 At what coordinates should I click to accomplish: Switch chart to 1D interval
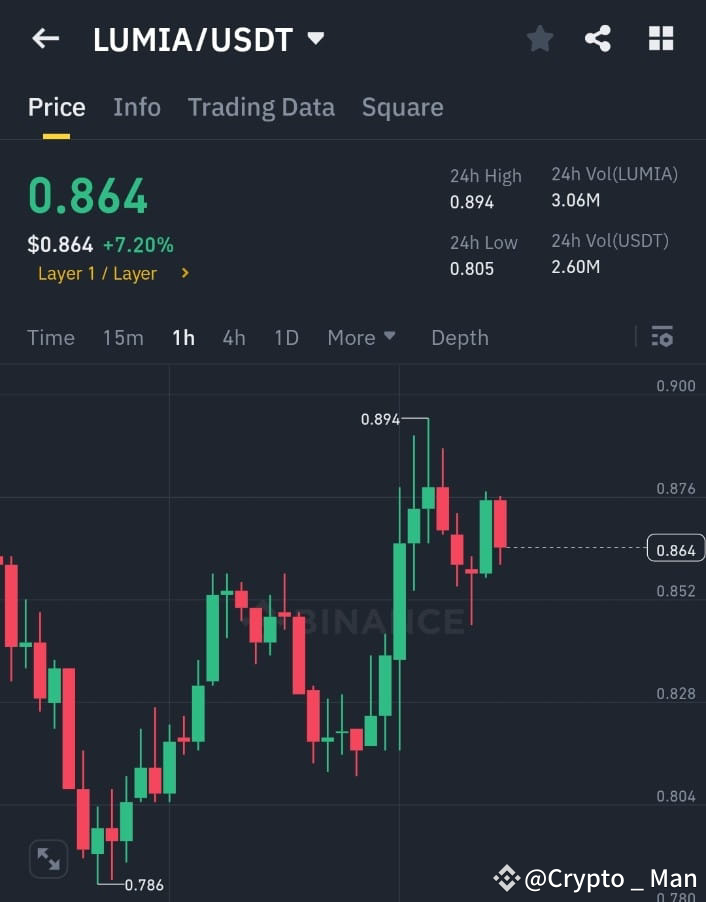point(286,338)
